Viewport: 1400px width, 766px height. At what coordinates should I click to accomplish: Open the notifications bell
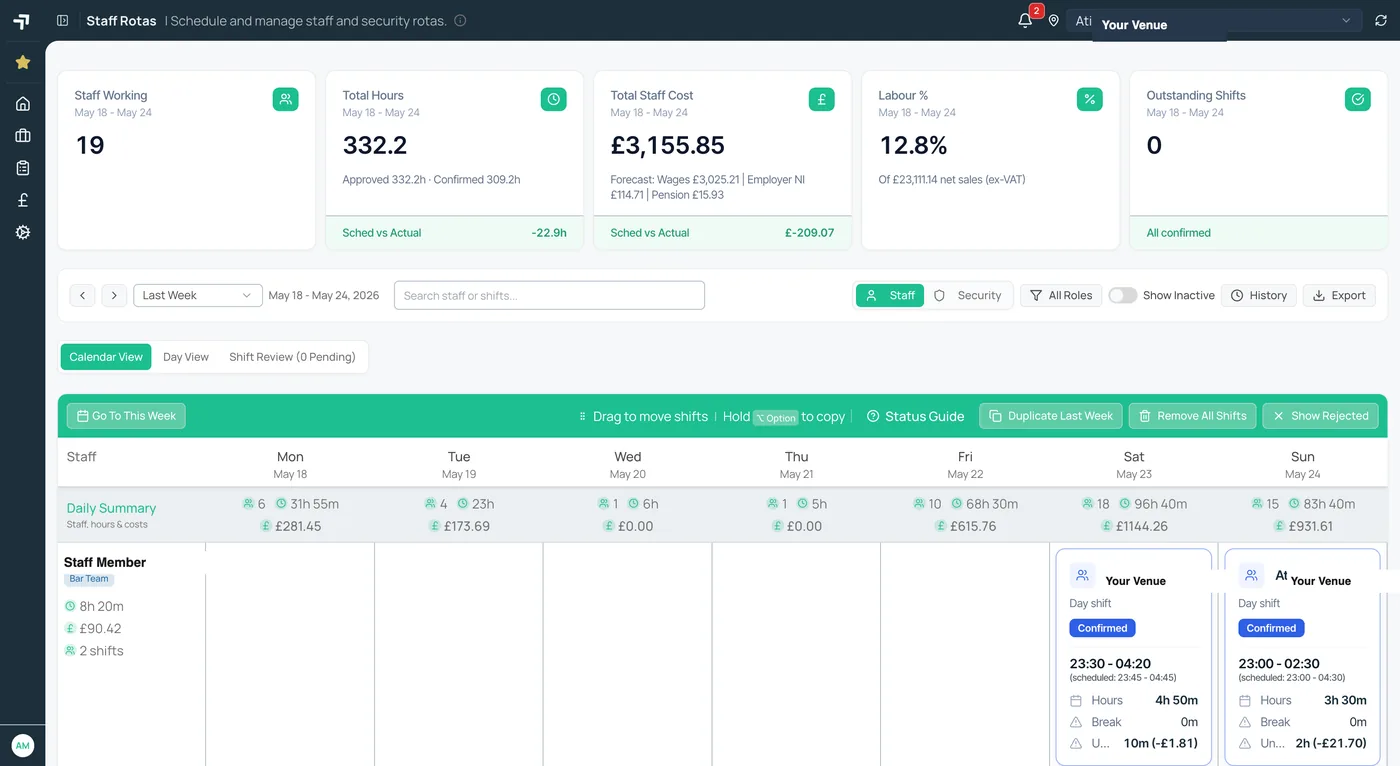[x=1025, y=20]
